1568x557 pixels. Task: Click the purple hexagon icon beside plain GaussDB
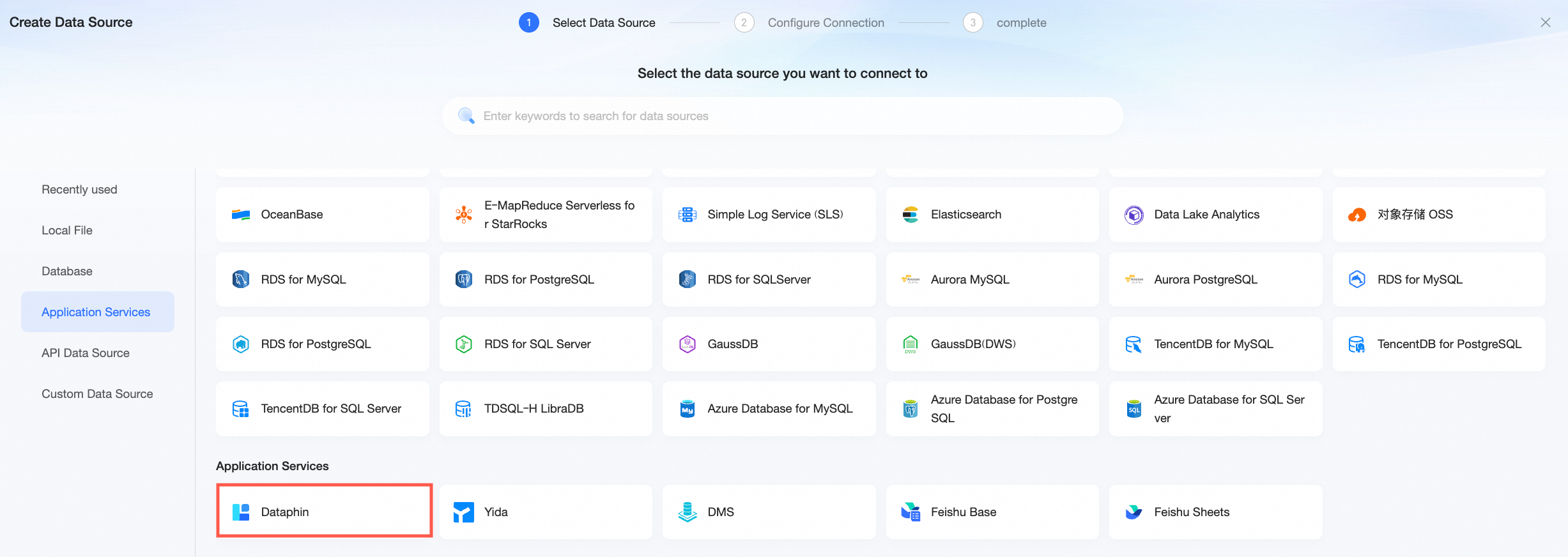(687, 344)
